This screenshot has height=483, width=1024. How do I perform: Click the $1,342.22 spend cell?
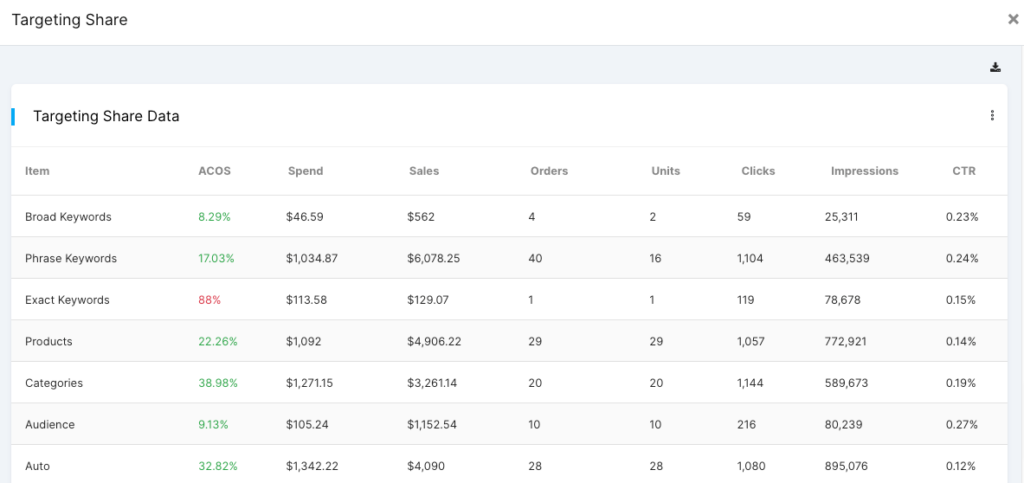click(312, 467)
